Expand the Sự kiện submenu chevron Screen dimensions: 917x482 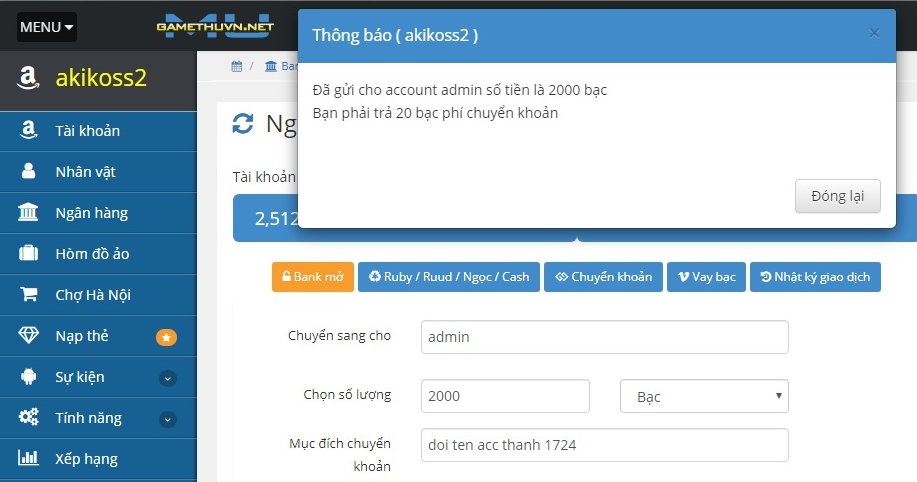[x=167, y=378]
